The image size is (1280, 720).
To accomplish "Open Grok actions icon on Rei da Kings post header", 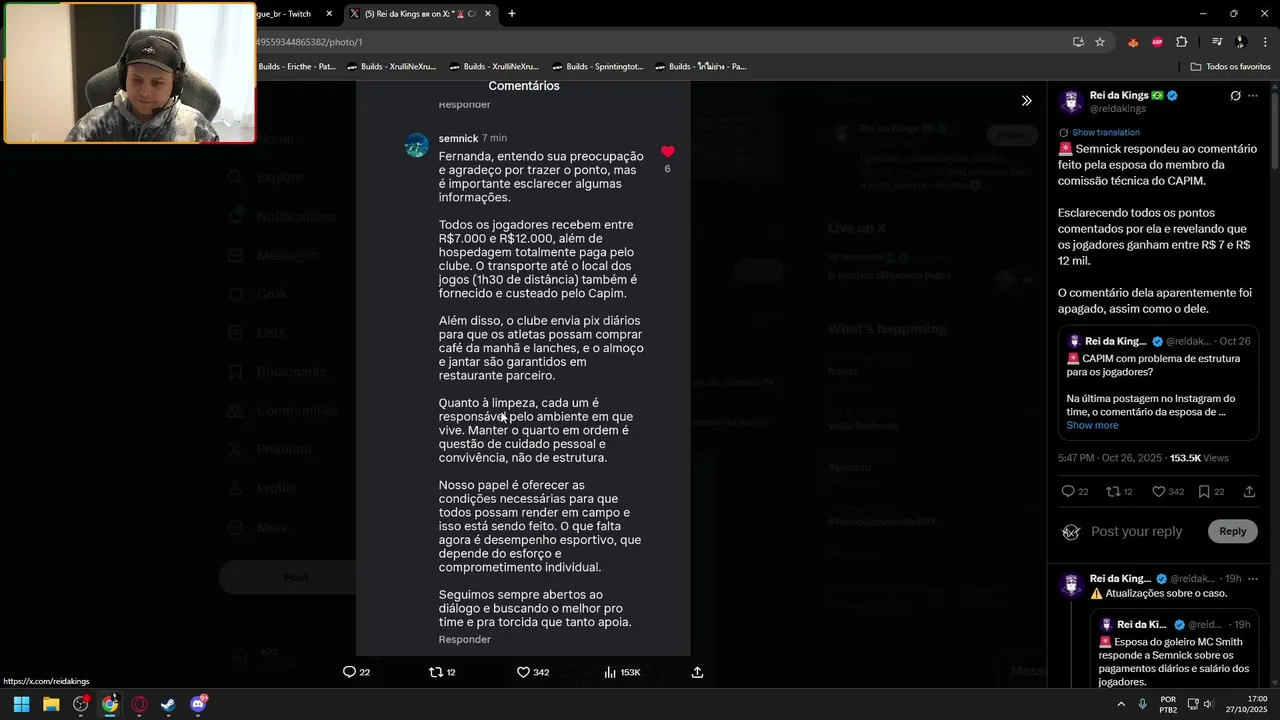I will click(x=1235, y=96).
